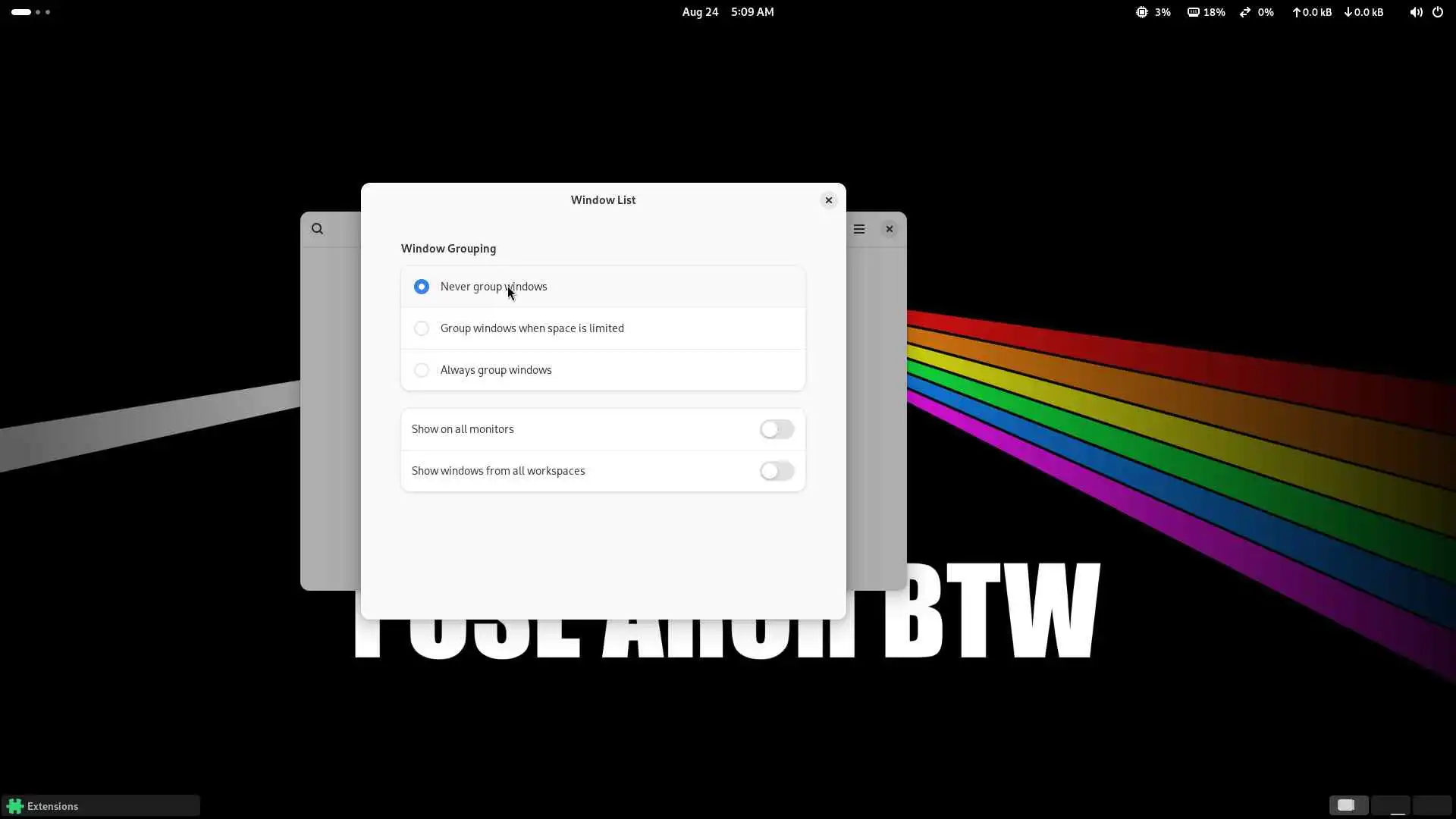Click the network upload speed indicator
The height and width of the screenshot is (819, 1456).
pyautogui.click(x=1312, y=12)
